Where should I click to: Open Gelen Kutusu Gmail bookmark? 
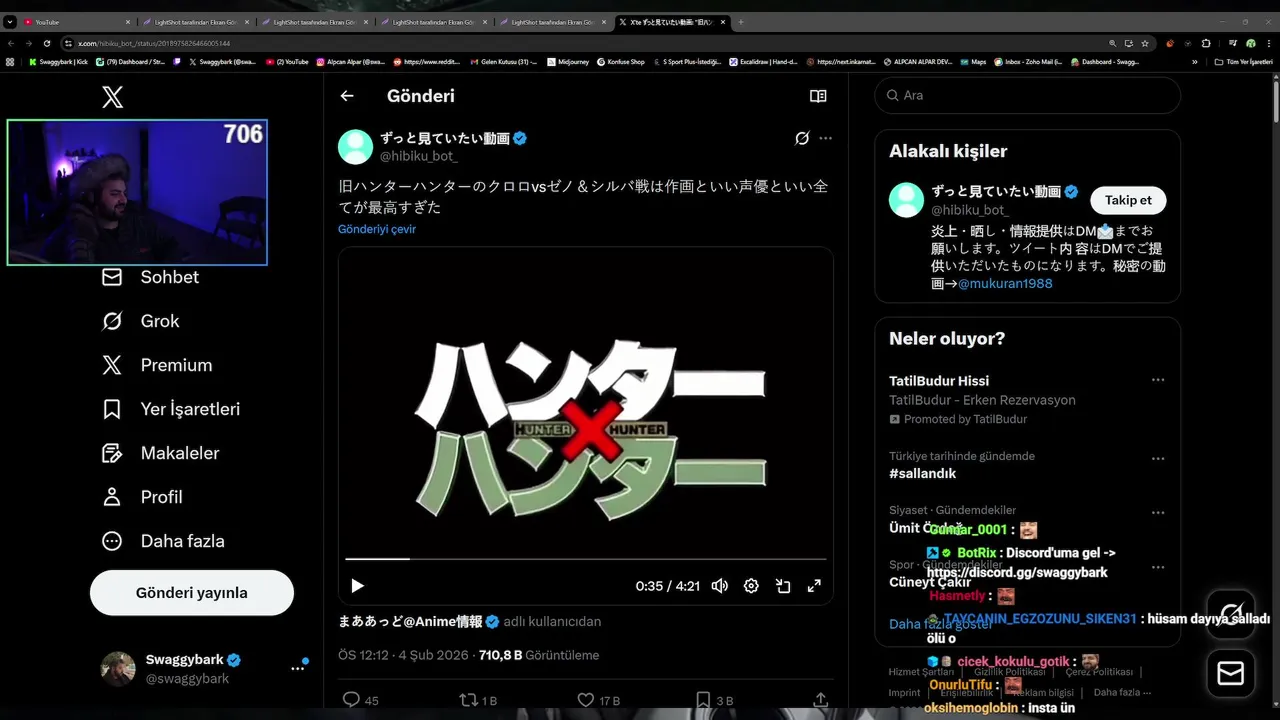pos(504,62)
